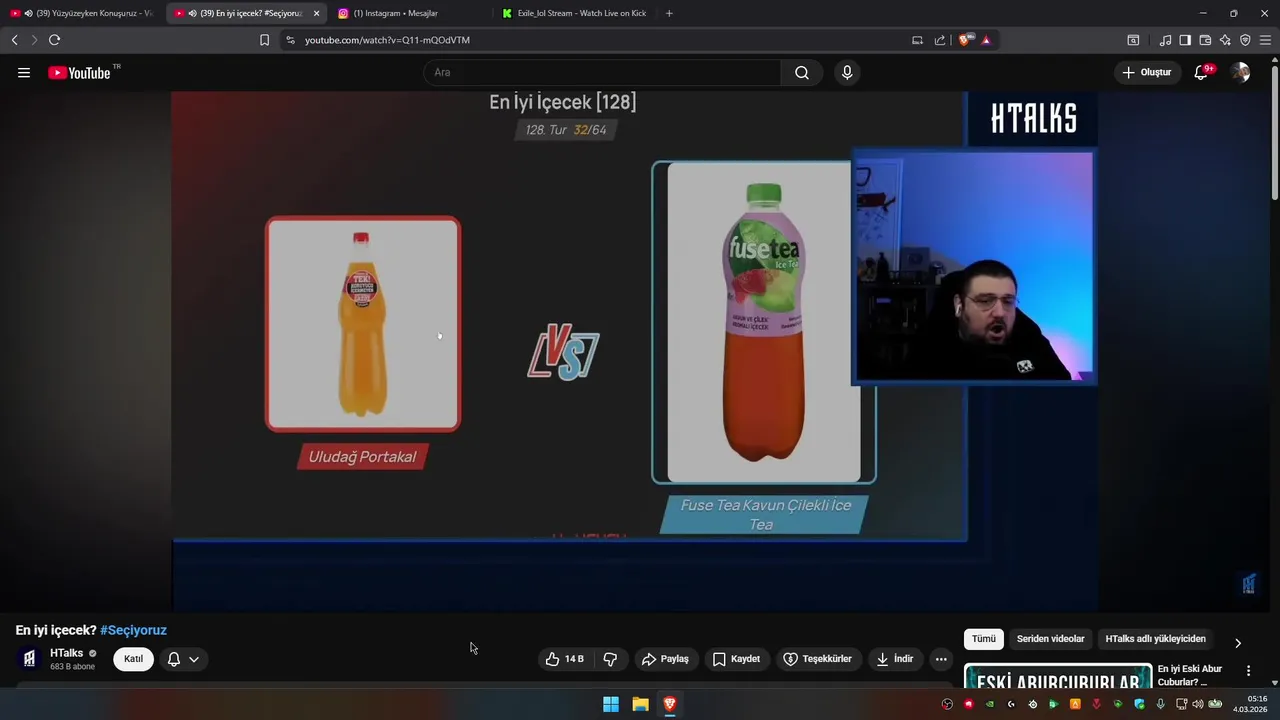
Task: Go back with the browser back arrow
Action: click(14, 40)
